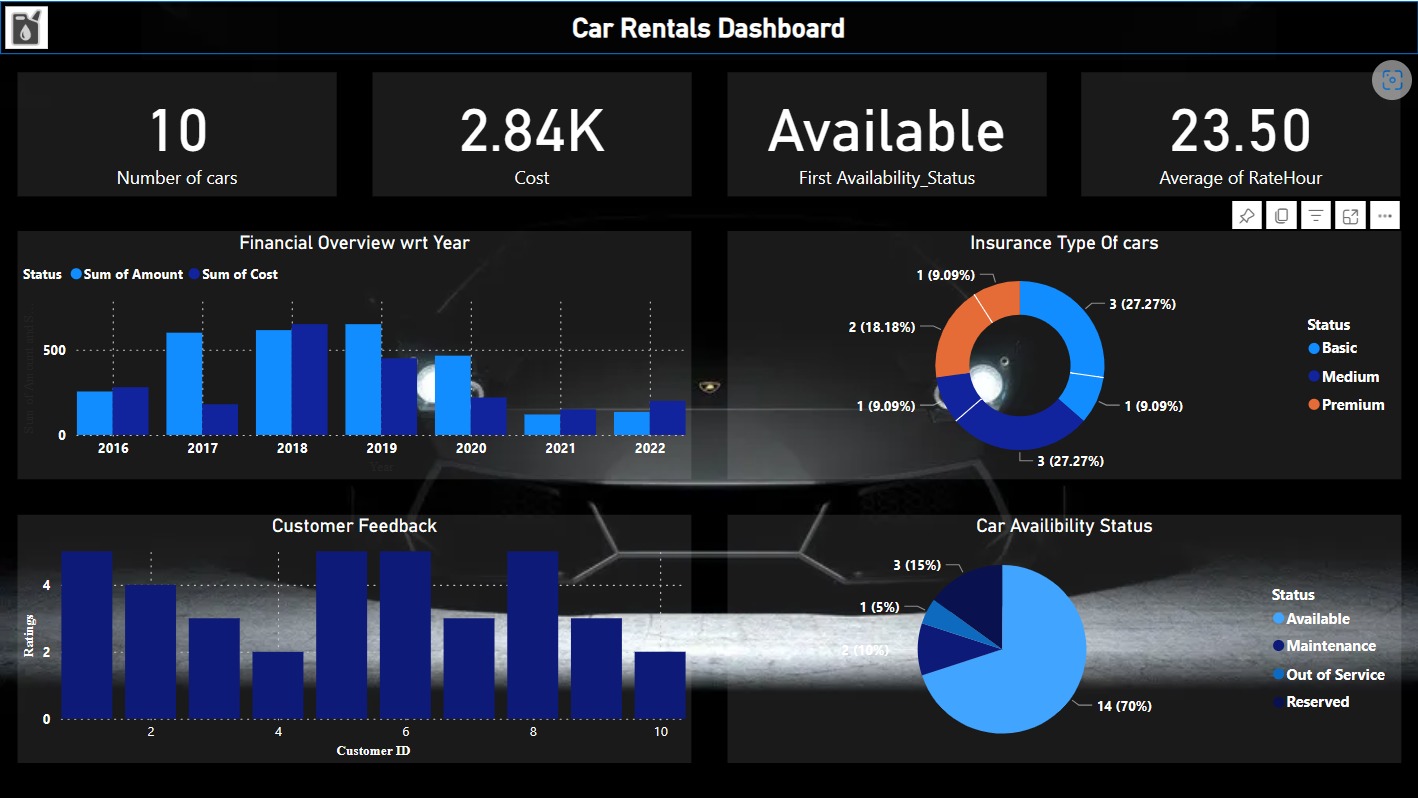Open filters affecting this visual icon
The image size is (1418, 798).
tap(1316, 216)
